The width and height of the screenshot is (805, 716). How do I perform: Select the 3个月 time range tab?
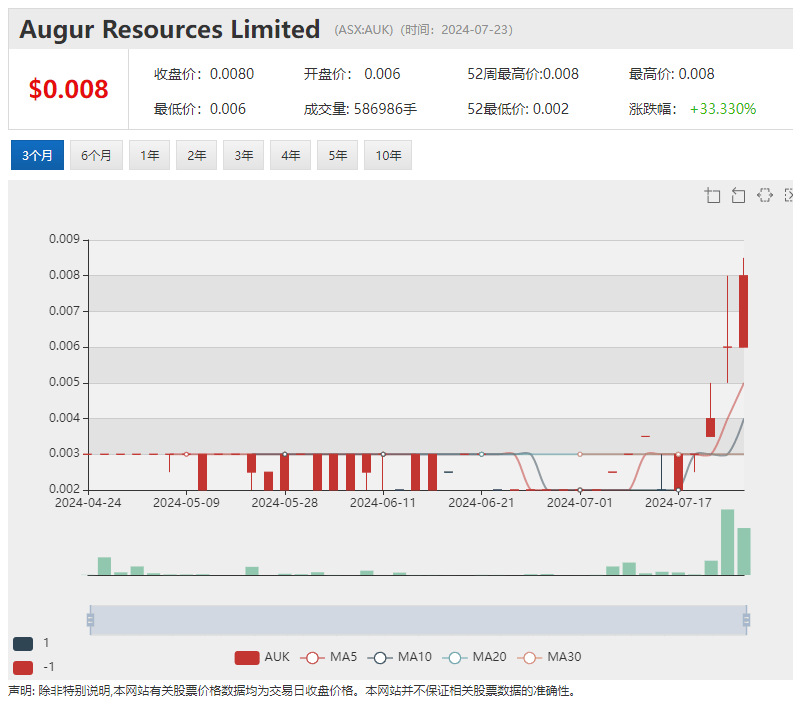(37, 155)
